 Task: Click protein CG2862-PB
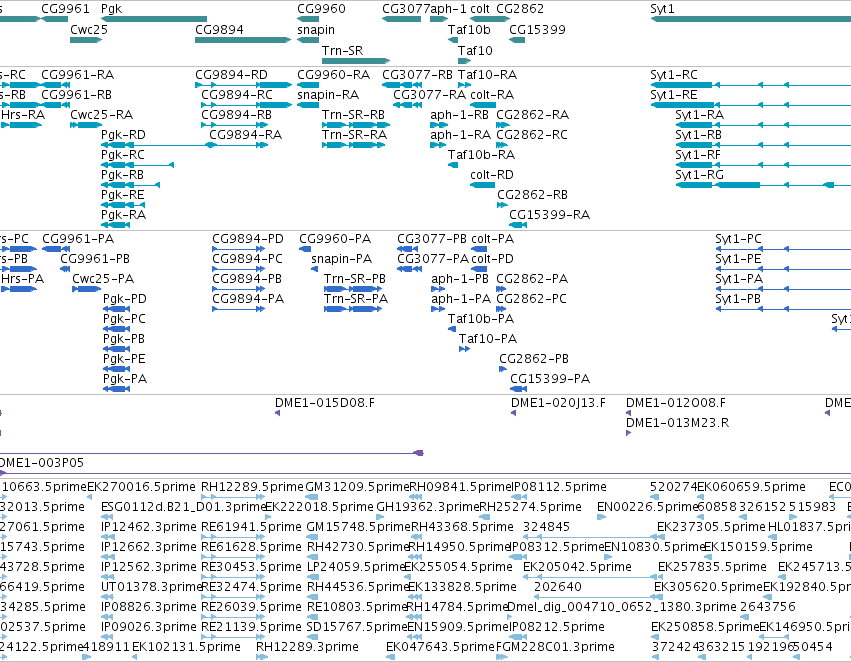(534, 359)
